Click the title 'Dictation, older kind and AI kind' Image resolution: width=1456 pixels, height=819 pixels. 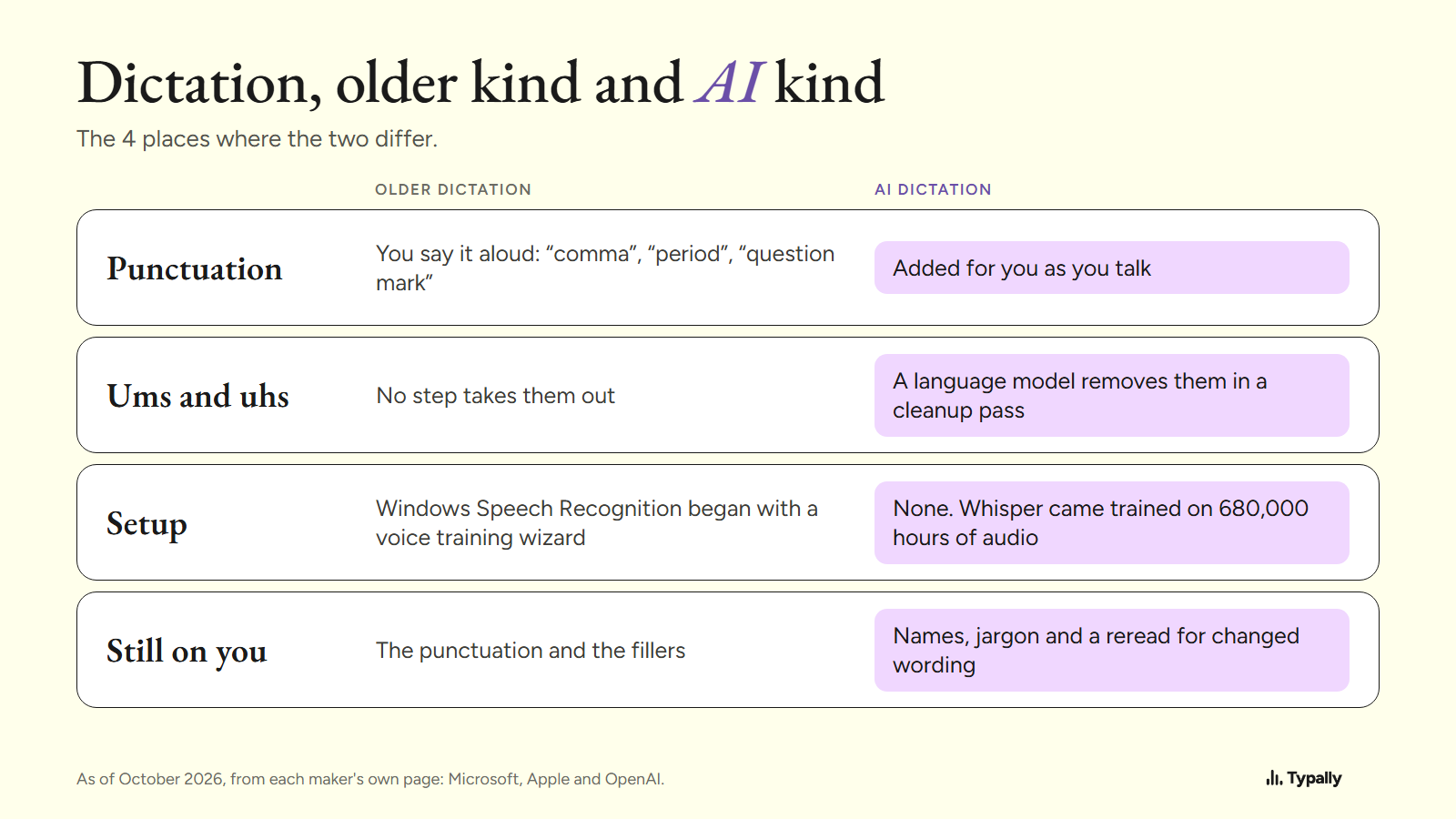point(480,83)
